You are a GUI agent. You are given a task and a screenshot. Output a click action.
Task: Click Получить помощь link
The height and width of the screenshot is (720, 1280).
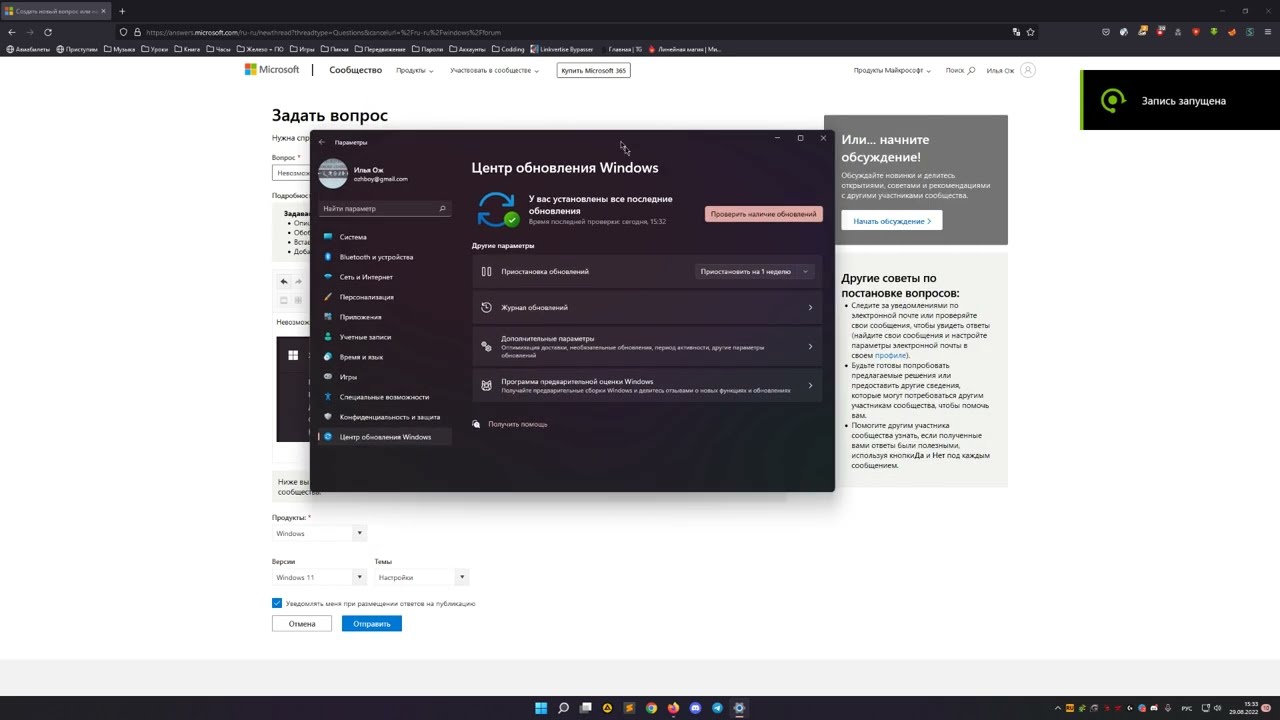coord(517,424)
